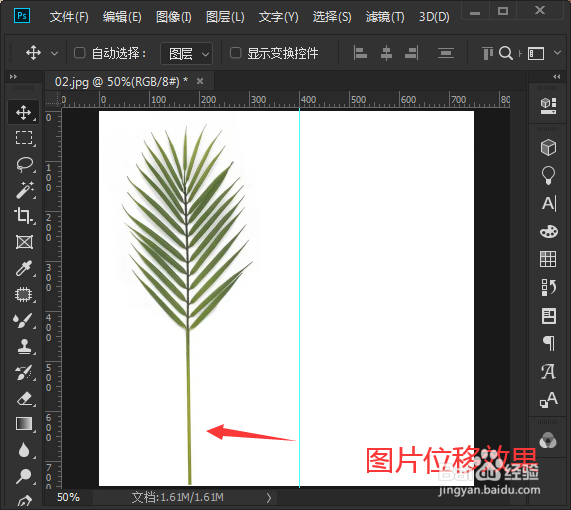Open Move tool preset picker arrow
Screen dimensions: 571x510
(54, 54)
